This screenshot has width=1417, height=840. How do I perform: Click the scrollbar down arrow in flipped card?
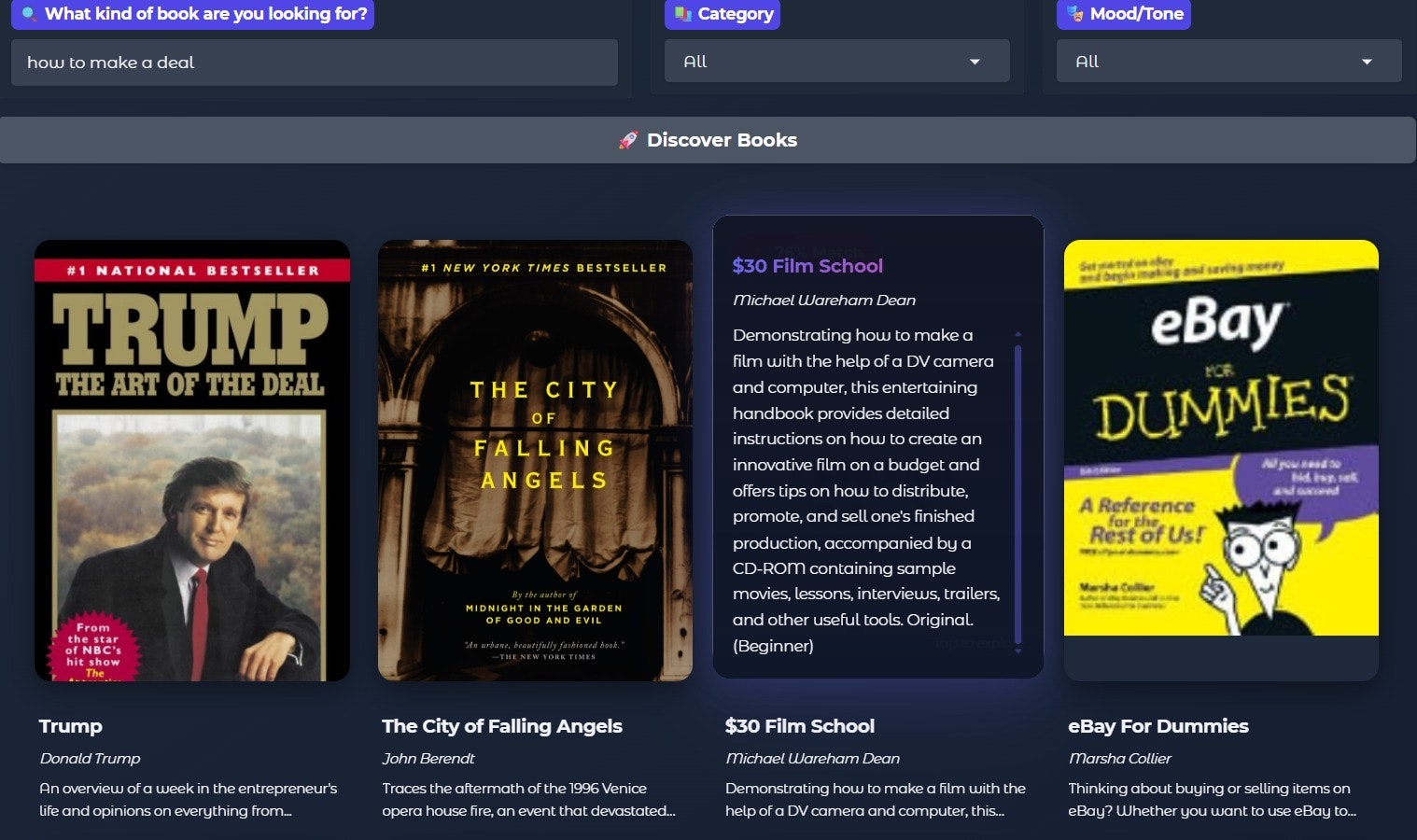click(x=1017, y=651)
